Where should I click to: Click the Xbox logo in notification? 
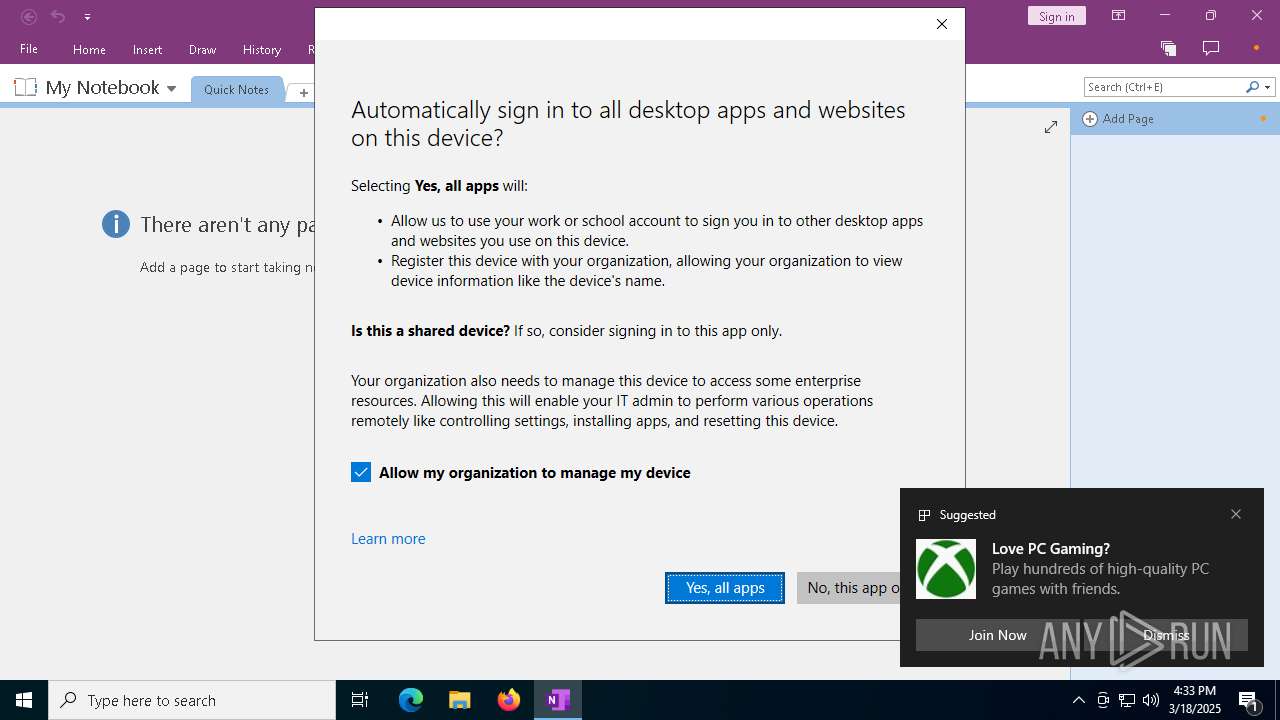coord(946,569)
